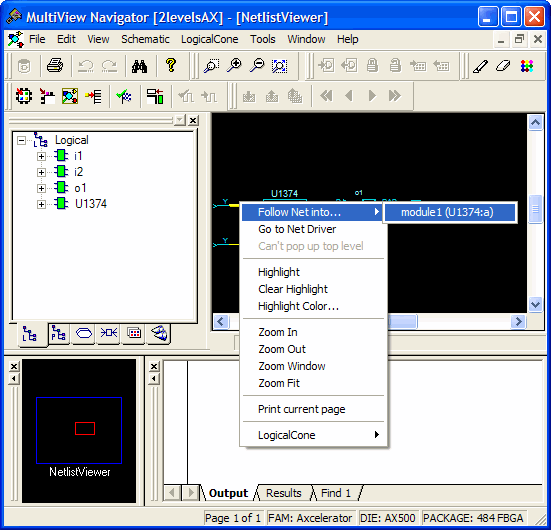Screen dimensions: 551x530
Task: Expand the i2 tree node
Action: [x=41, y=172]
